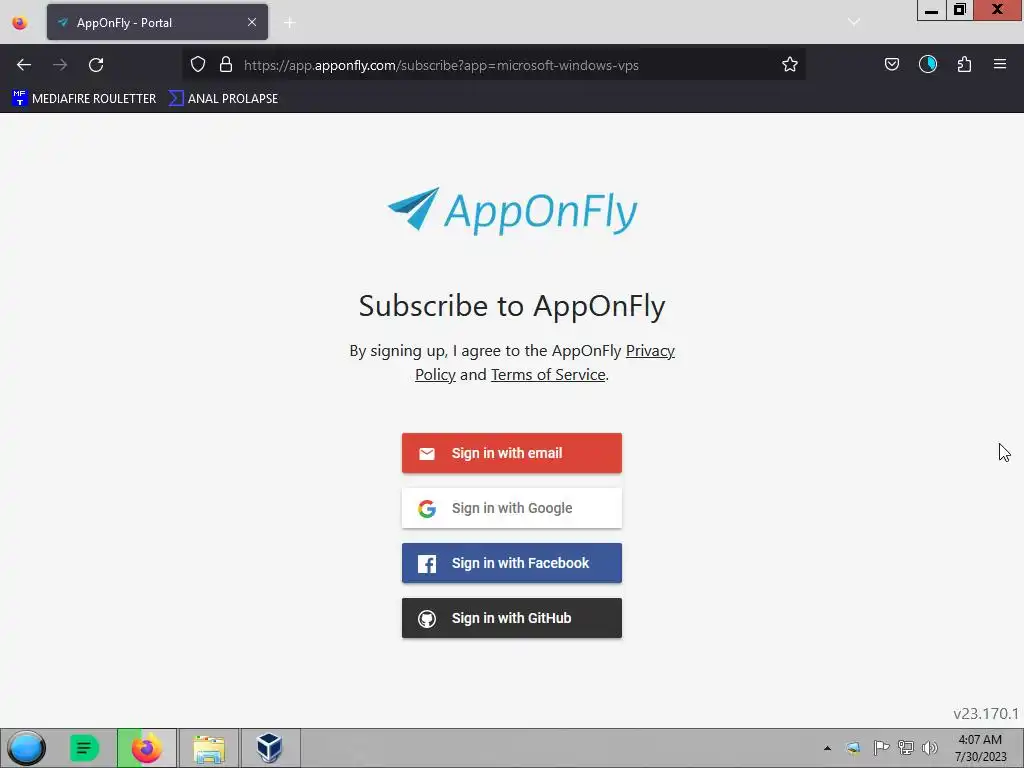The width and height of the screenshot is (1024, 768).
Task: Save the page to Pocket
Action: (891, 64)
